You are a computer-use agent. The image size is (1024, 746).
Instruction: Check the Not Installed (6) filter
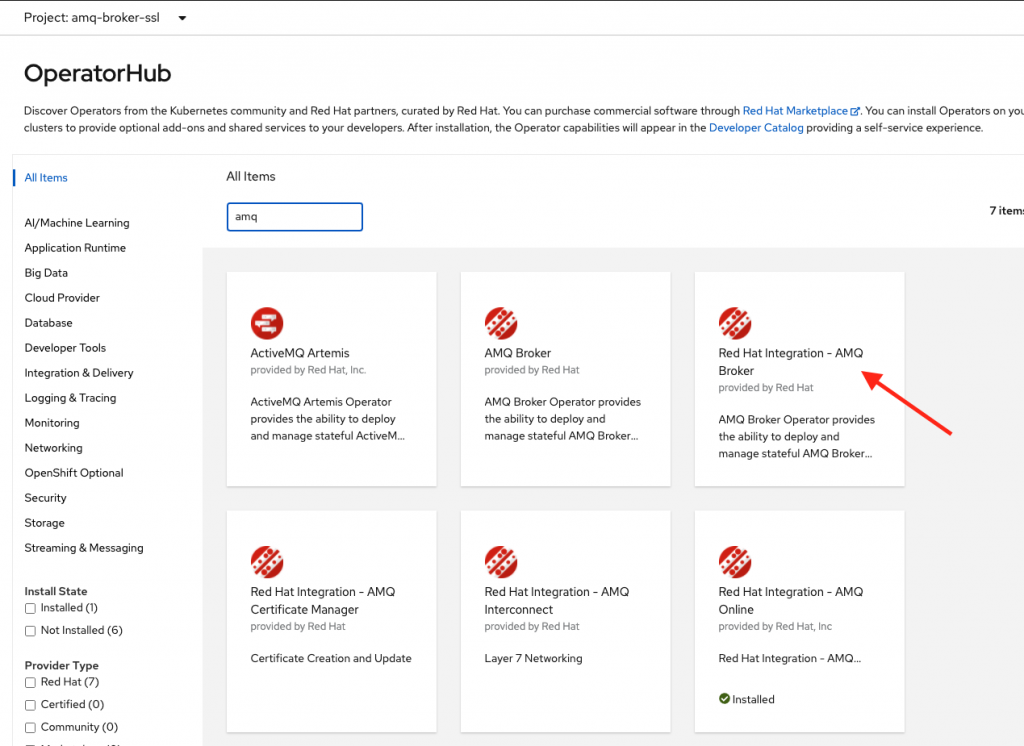coord(30,631)
